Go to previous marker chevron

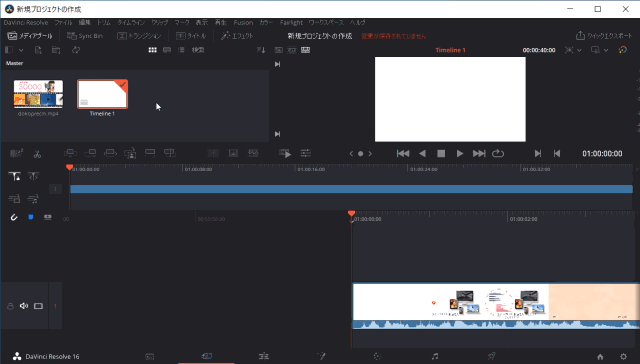351,154
